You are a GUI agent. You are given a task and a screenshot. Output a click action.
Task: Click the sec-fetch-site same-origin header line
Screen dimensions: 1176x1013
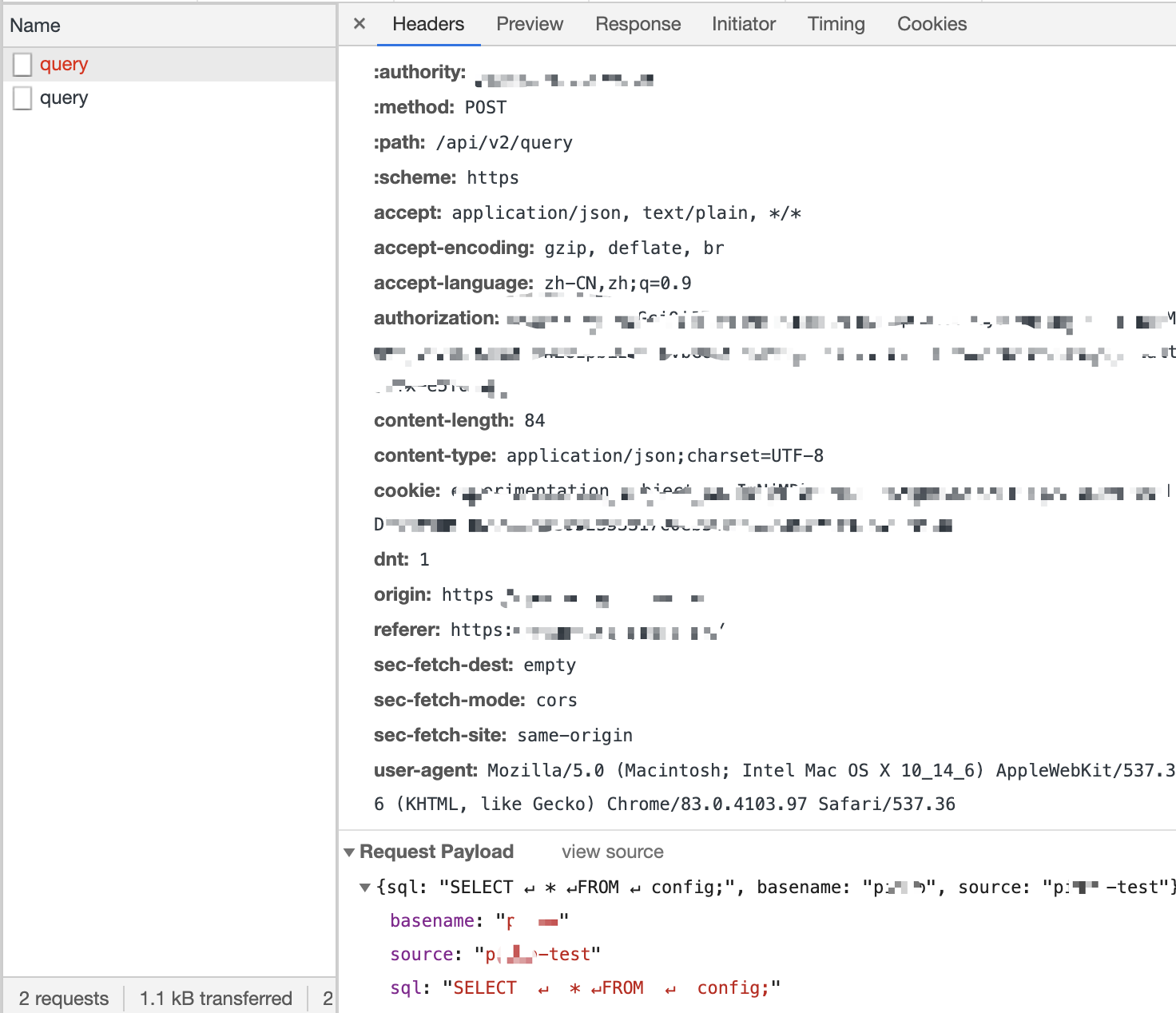coord(503,735)
